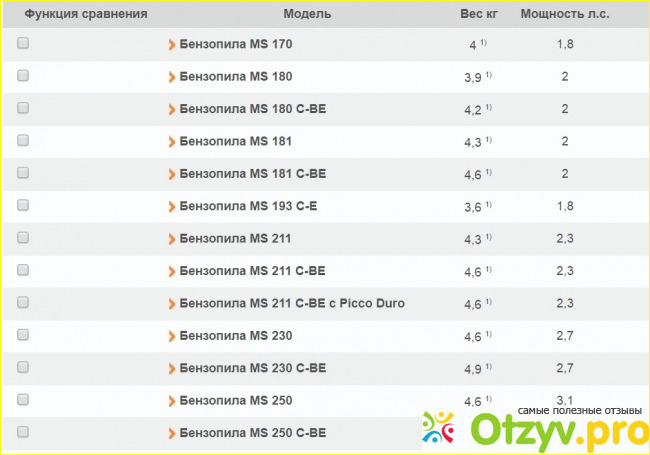Viewport: 650px width, 455px height.
Task: Tick the checkbox for MS 211 C-BE Picco Duro
Action: [23, 303]
